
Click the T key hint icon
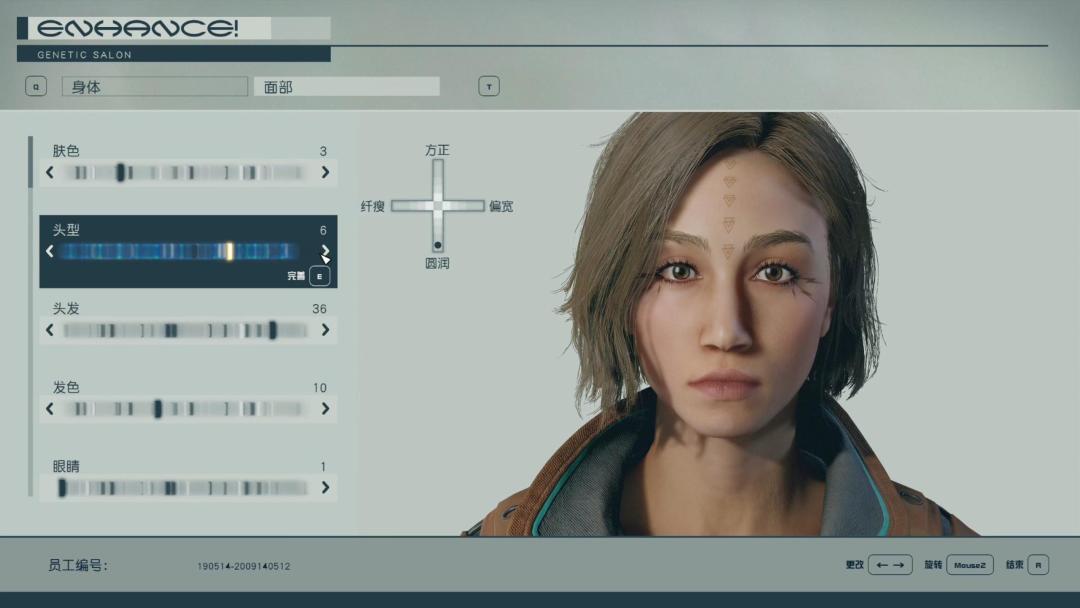[x=489, y=87]
